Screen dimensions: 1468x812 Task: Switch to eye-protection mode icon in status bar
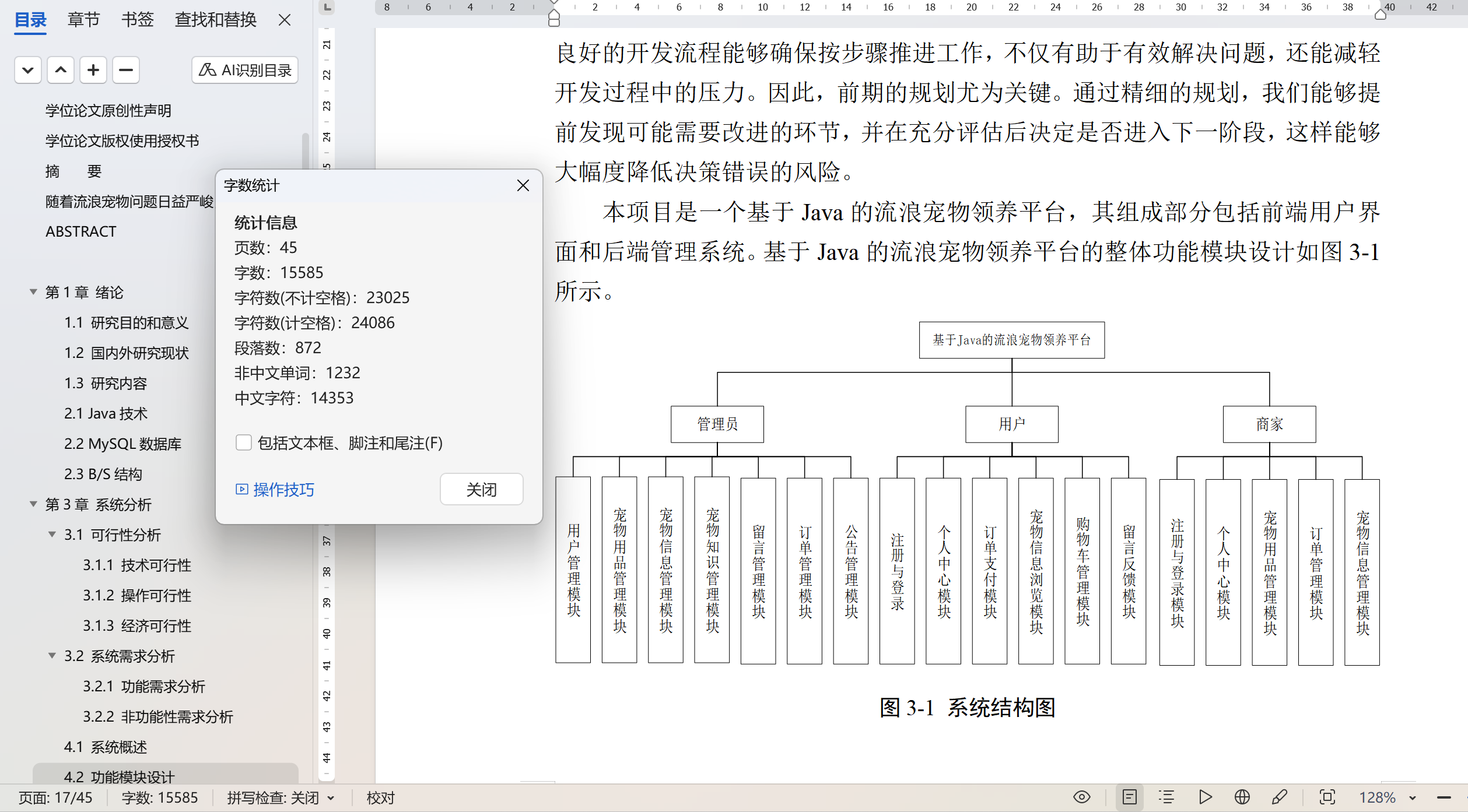[x=1082, y=797]
